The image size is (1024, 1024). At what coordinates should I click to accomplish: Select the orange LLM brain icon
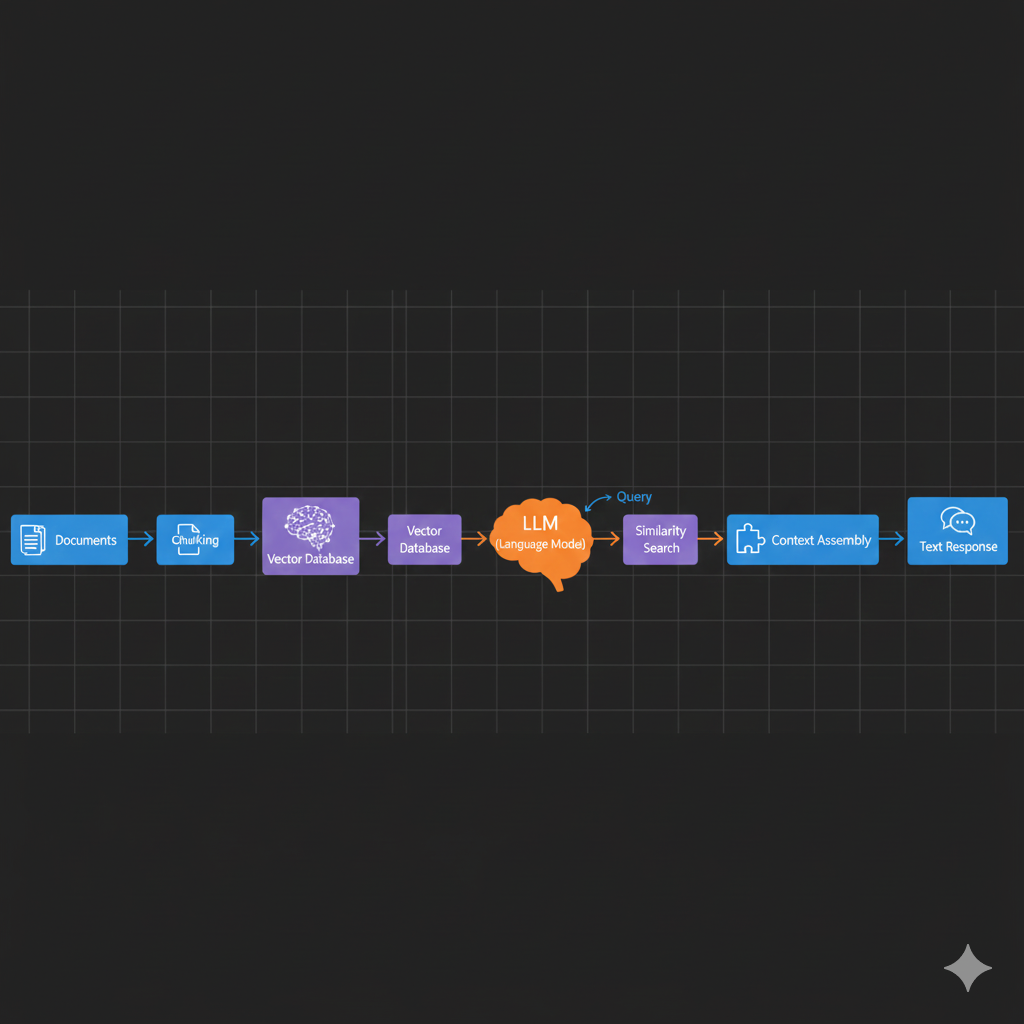pyautogui.click(x=540, y=535)
